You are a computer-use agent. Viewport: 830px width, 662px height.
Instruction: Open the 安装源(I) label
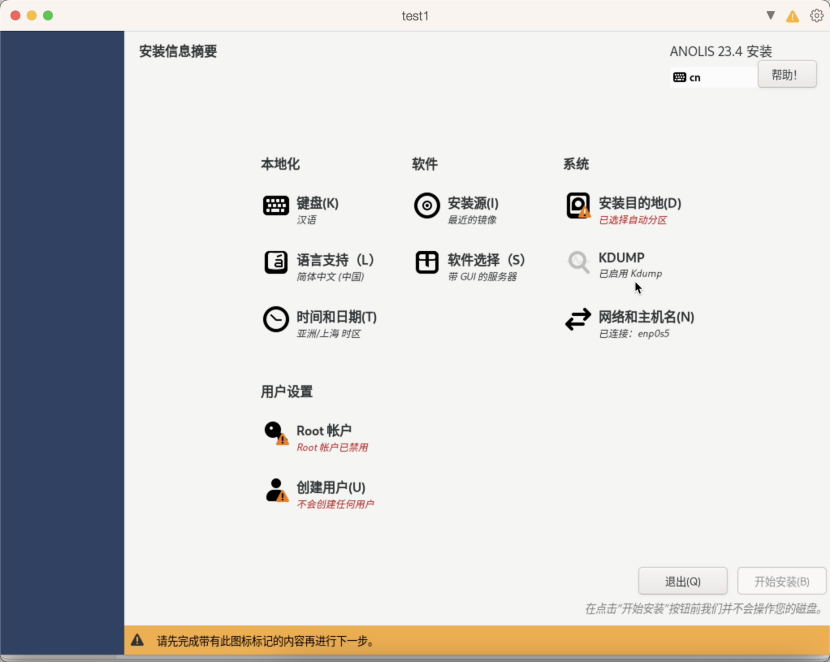(473, 203)
